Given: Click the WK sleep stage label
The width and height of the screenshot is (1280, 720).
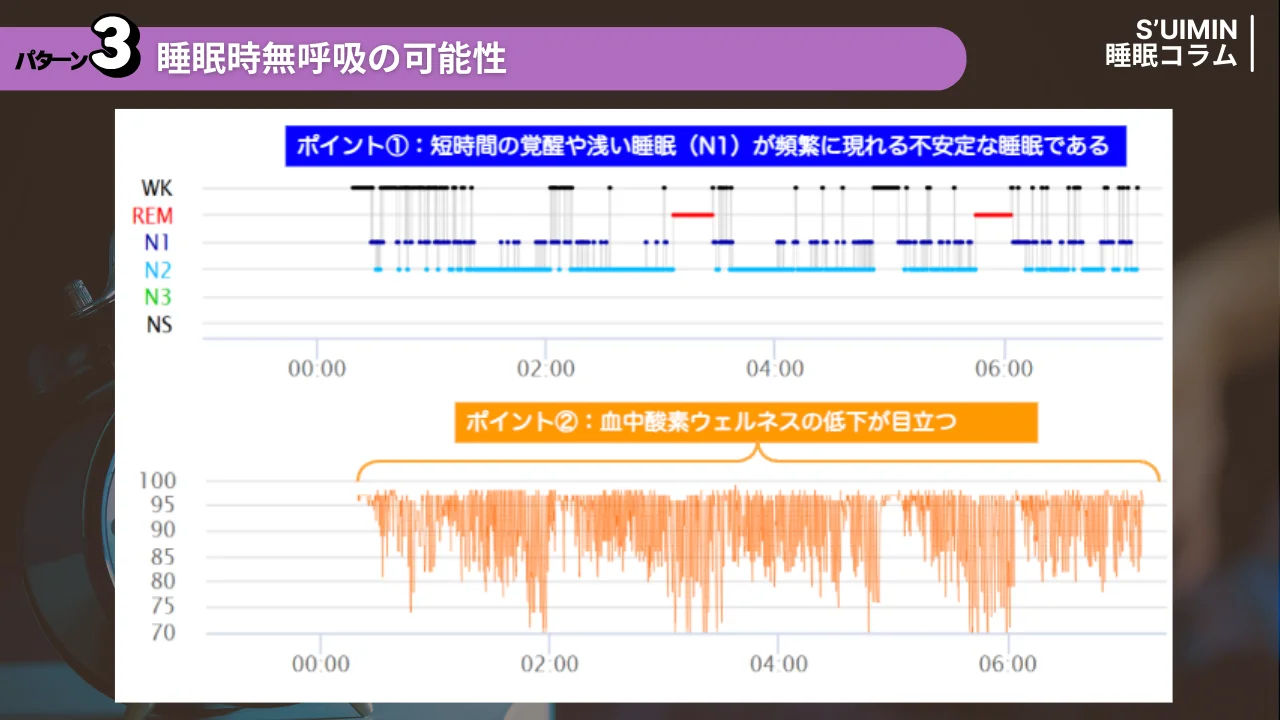Looking at the screenshot, I should pyautogui.click(x=156, y=188).
